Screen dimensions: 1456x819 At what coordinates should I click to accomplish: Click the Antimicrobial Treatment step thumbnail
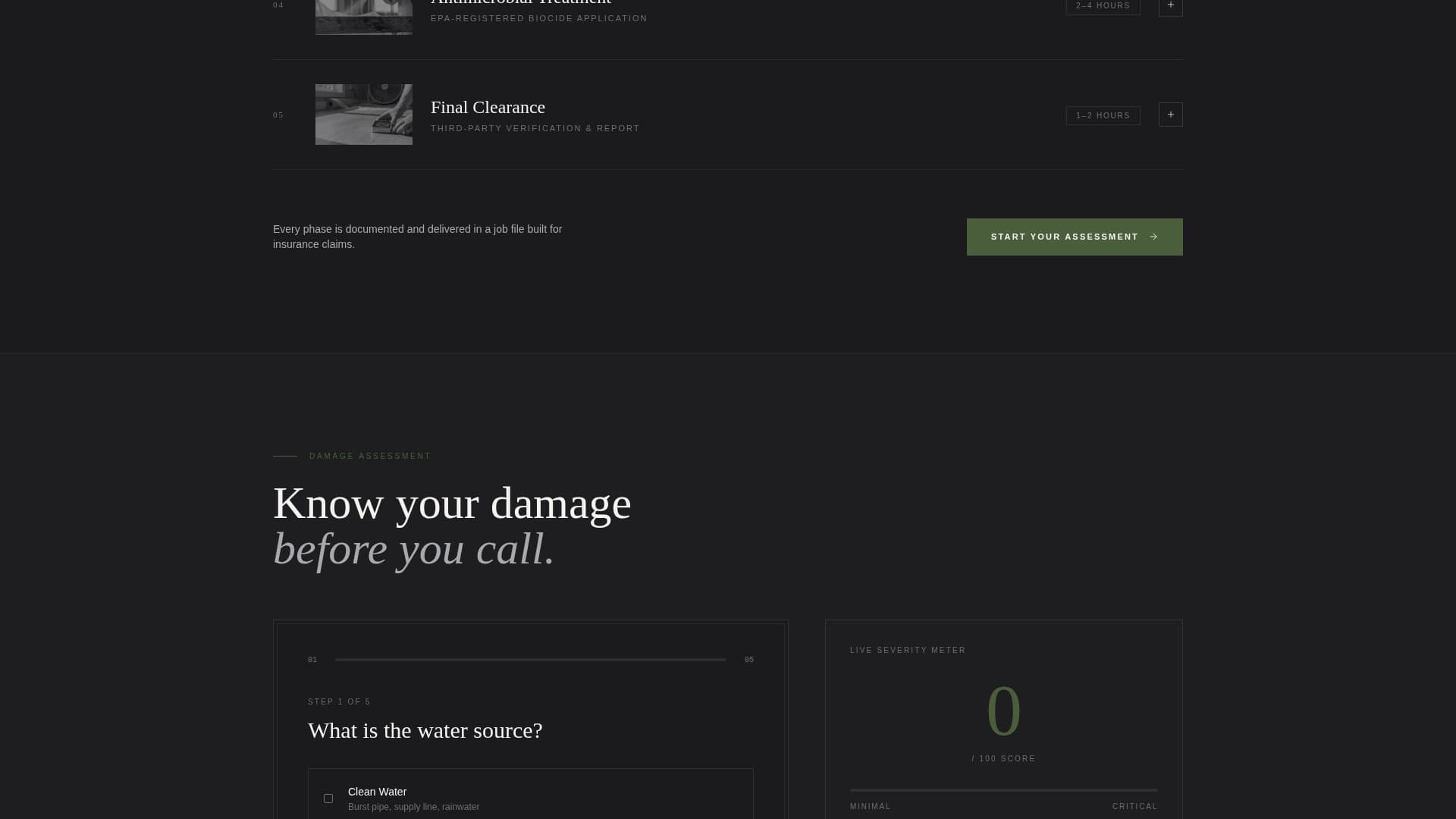coord(363,17)
